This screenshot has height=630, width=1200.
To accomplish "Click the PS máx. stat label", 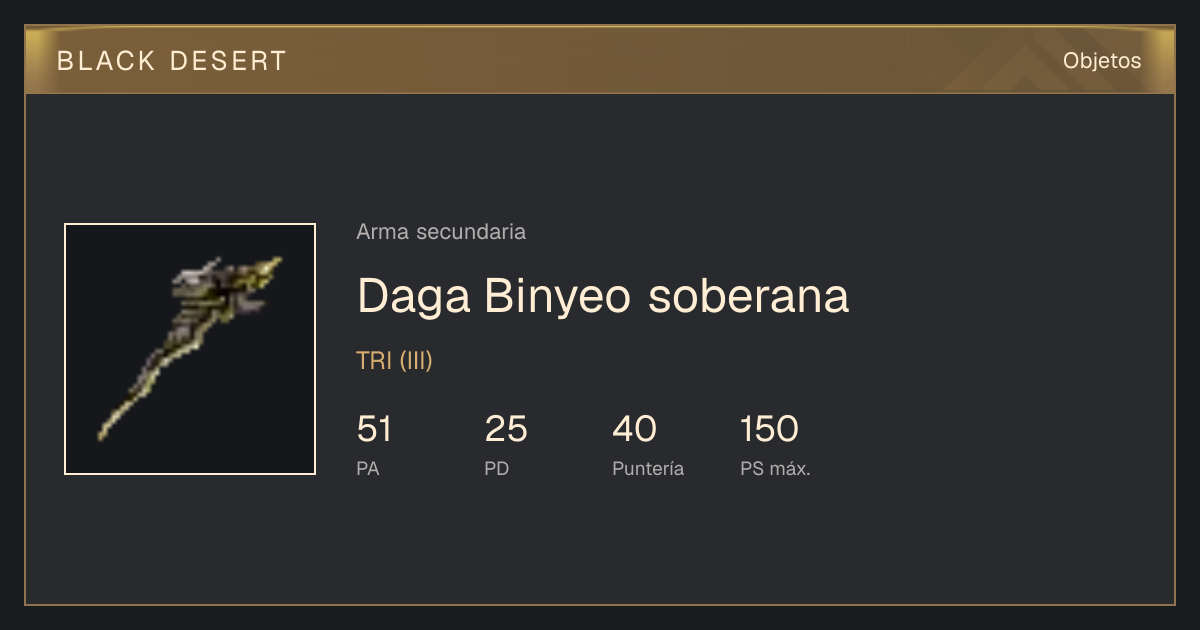I will 775,468.
